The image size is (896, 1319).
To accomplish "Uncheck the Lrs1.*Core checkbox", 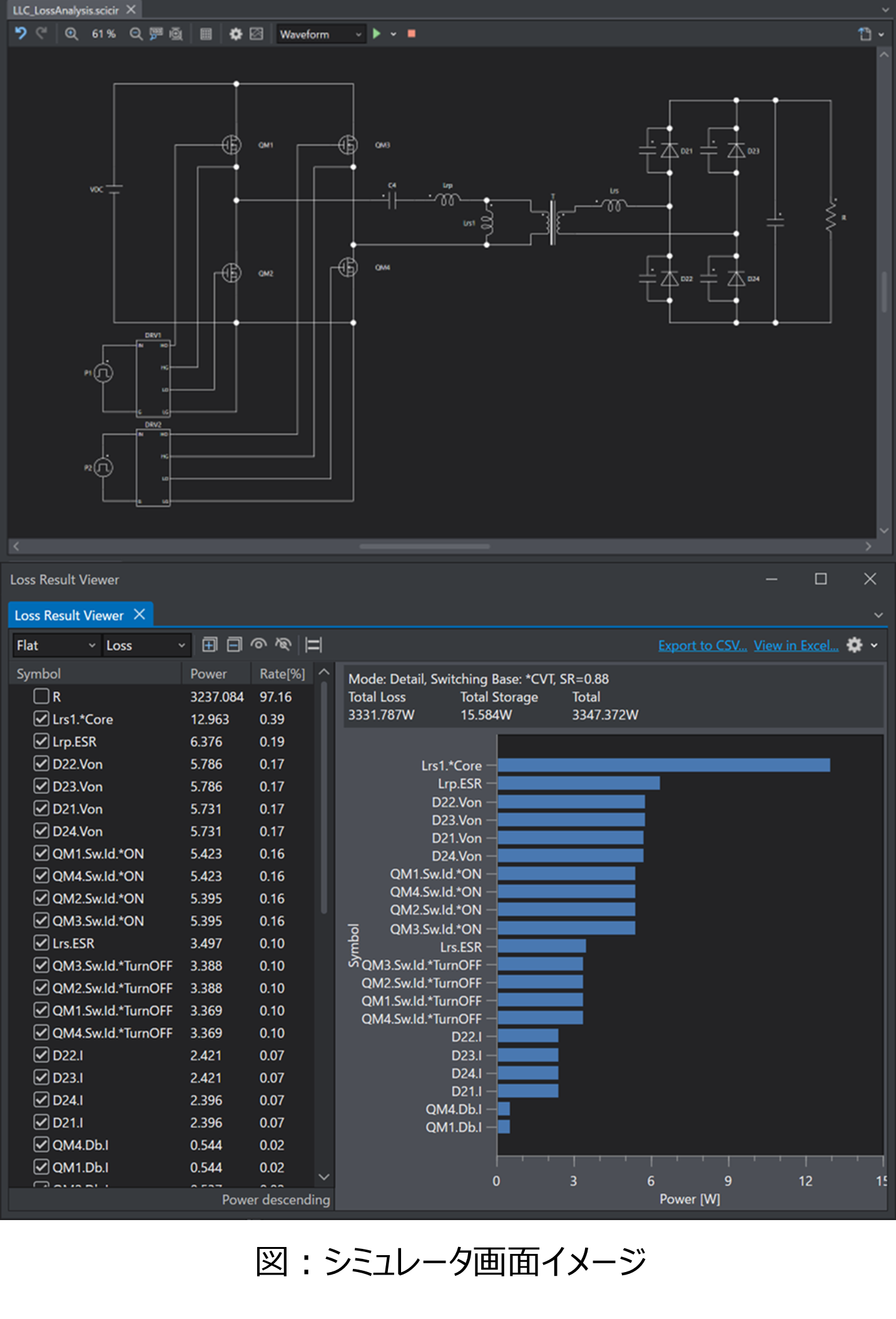I will 41,719.
